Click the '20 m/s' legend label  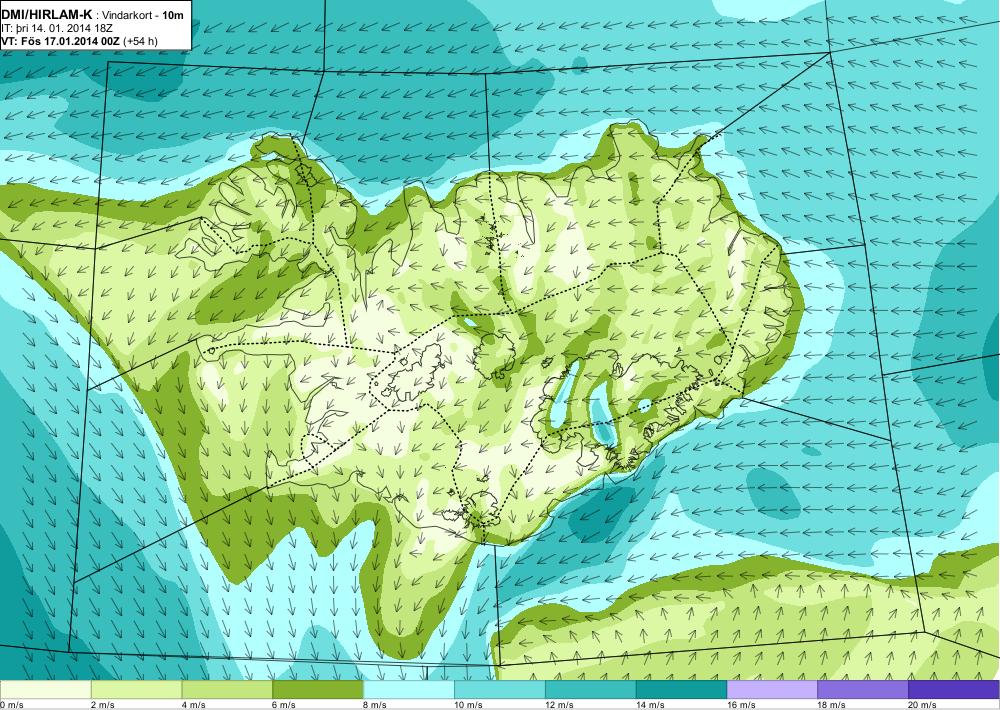tap(922, 705)
